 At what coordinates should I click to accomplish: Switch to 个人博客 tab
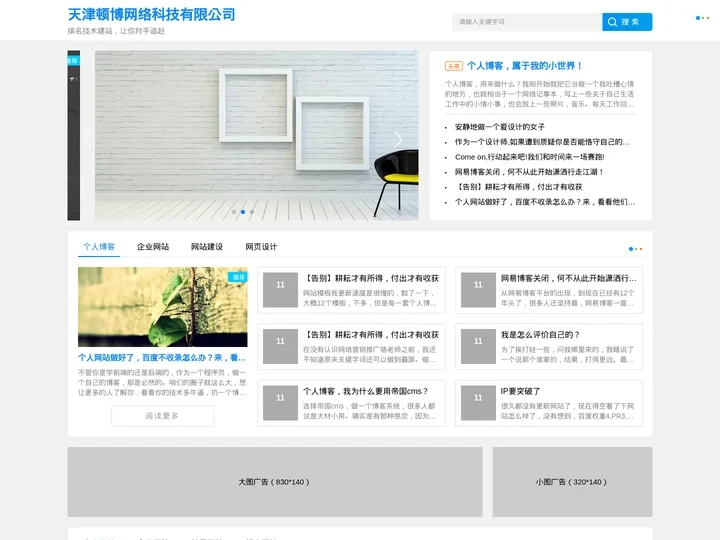[99, 247]
